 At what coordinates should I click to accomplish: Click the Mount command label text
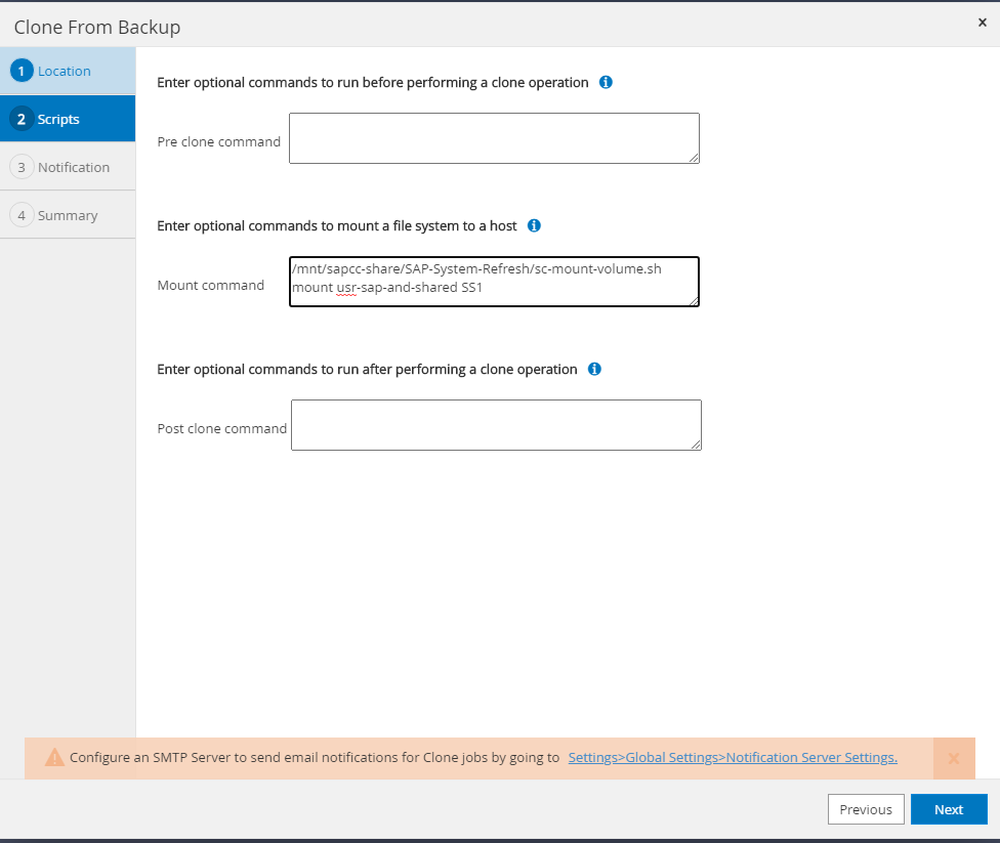tap(211, 285)
